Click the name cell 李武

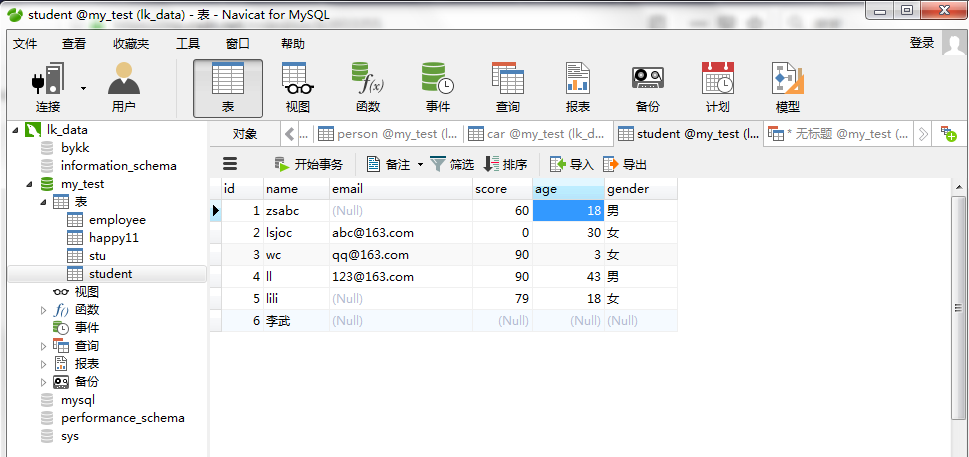coord(296,321)
